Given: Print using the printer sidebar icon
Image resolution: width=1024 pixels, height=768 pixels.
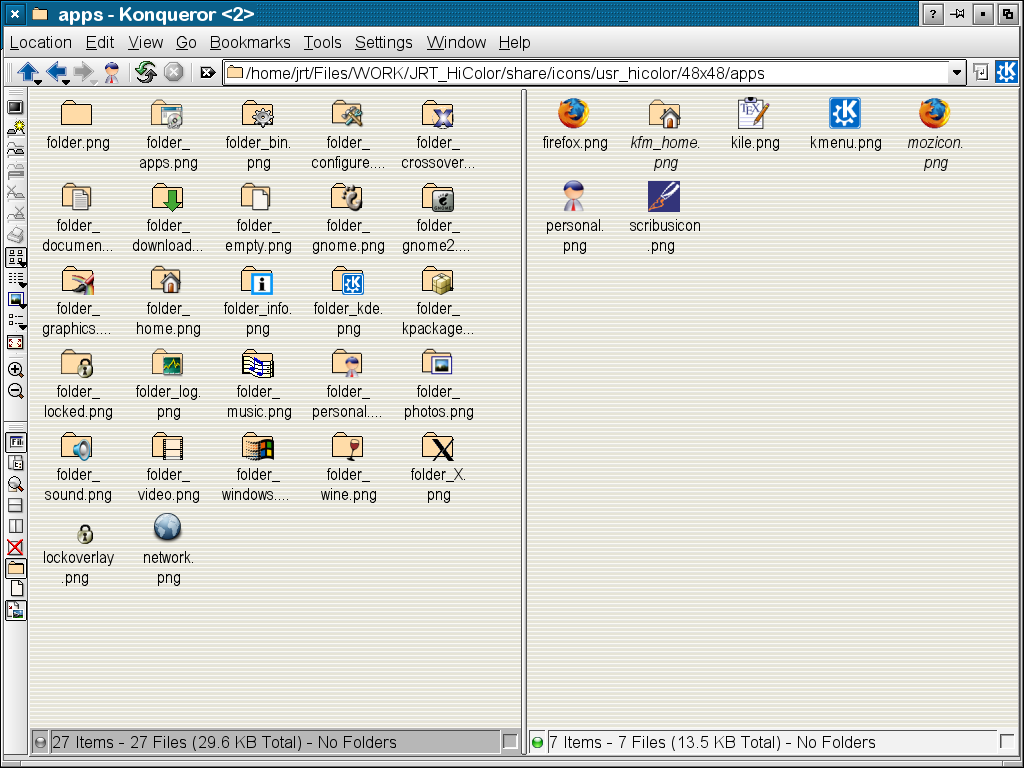Looking at the screenshot, I should 15,234.
